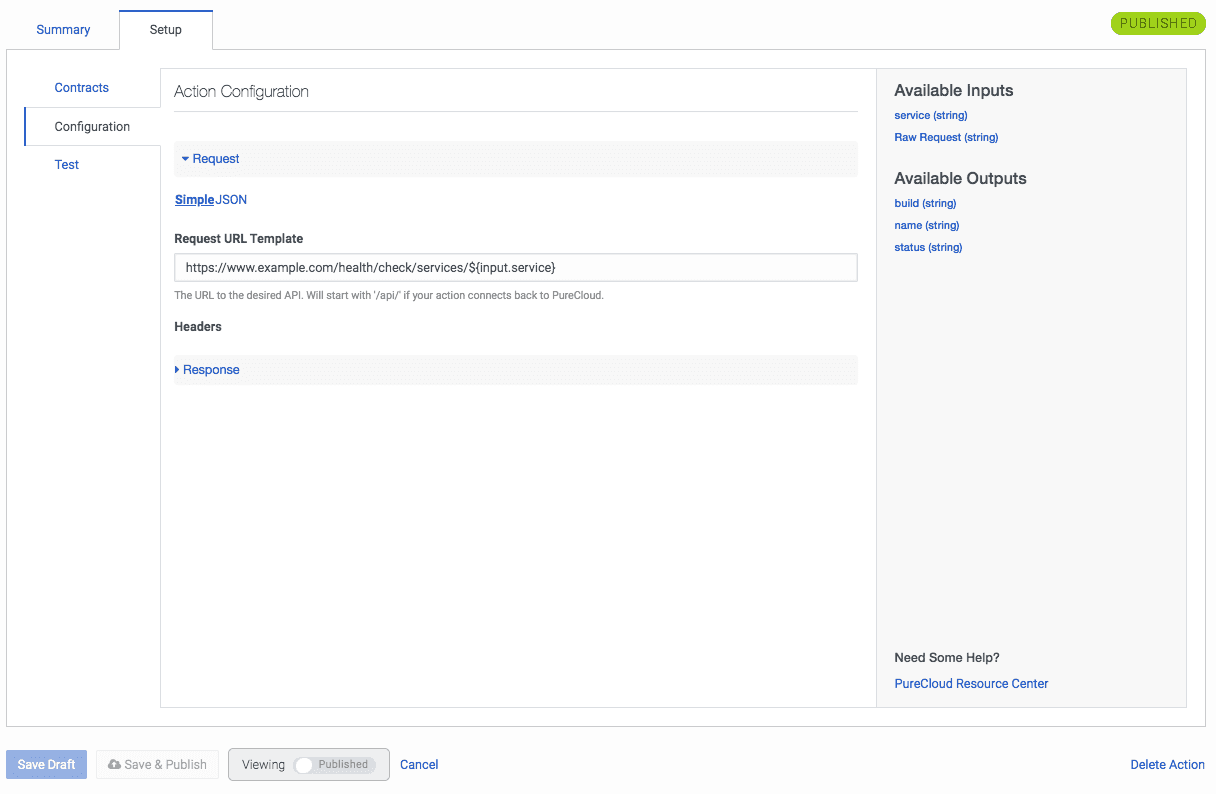Click the Delete Action link
The image size is (1216, 794).
1167,764
